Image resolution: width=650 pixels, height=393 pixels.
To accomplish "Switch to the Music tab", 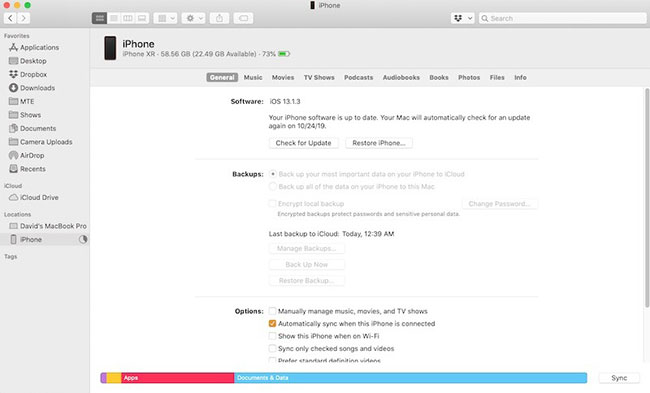I will 253,78.
